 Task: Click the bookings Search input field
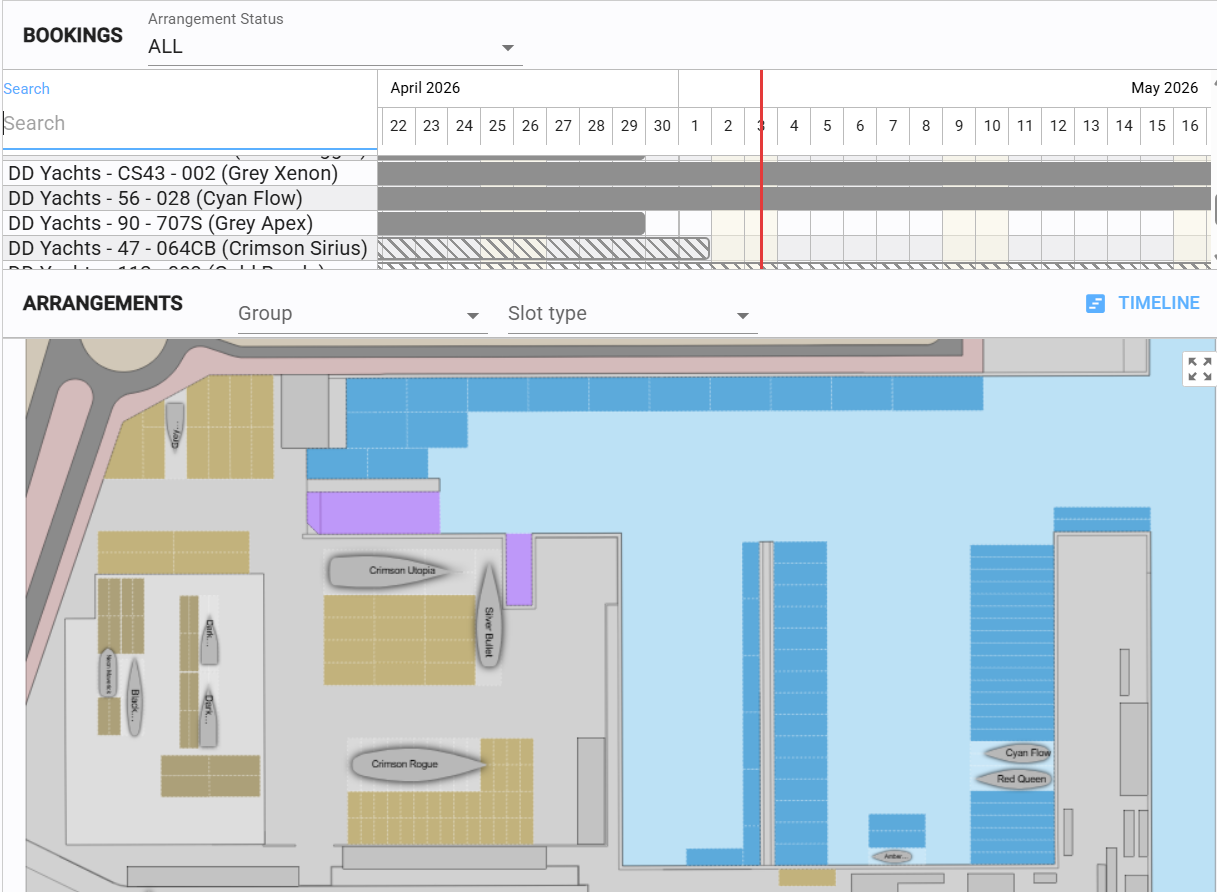point(190,124)
